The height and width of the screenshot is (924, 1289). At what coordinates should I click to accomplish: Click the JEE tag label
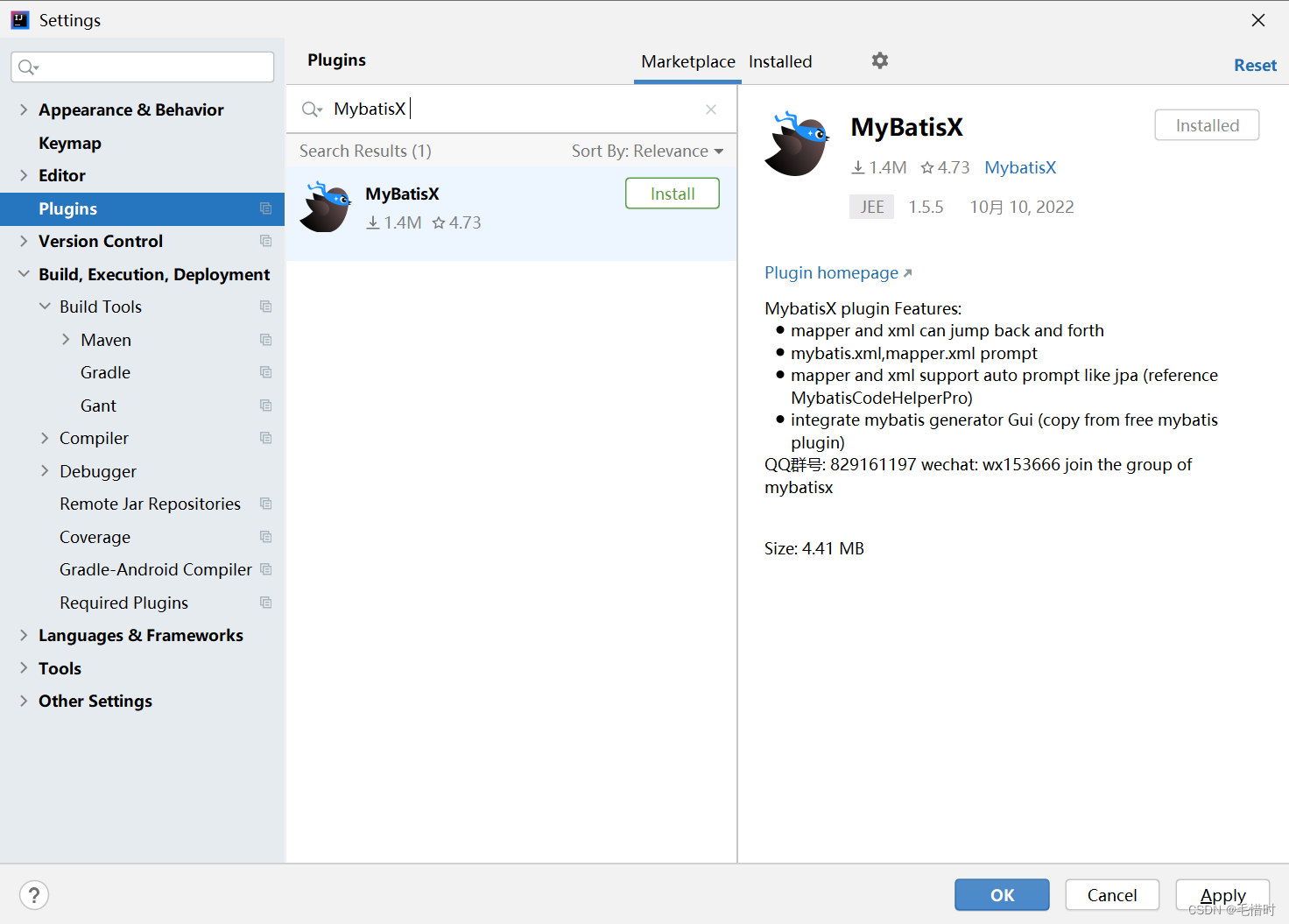coord(871,207)
